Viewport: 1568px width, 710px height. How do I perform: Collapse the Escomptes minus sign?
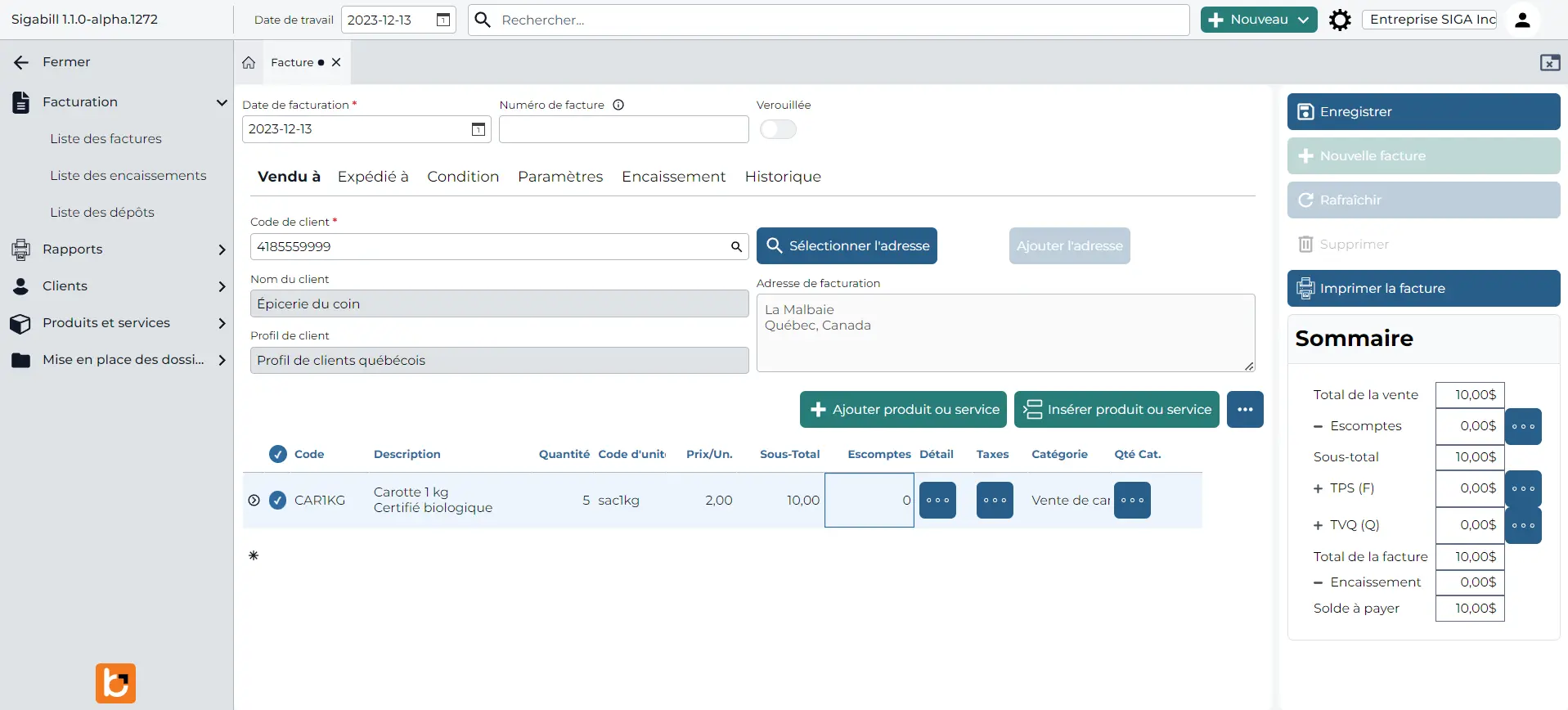click(x=1318, y=426)
